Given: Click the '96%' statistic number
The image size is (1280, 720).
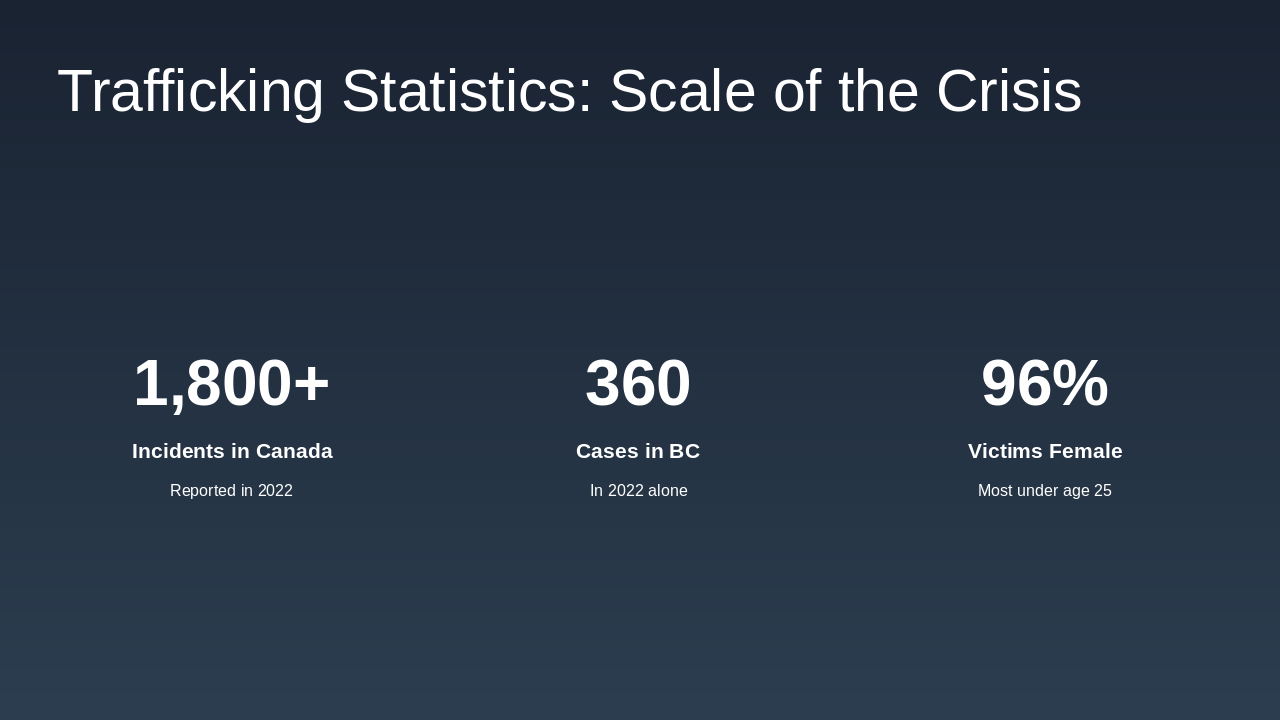Looking at the screenshot, I should [x=1044, y=383].
